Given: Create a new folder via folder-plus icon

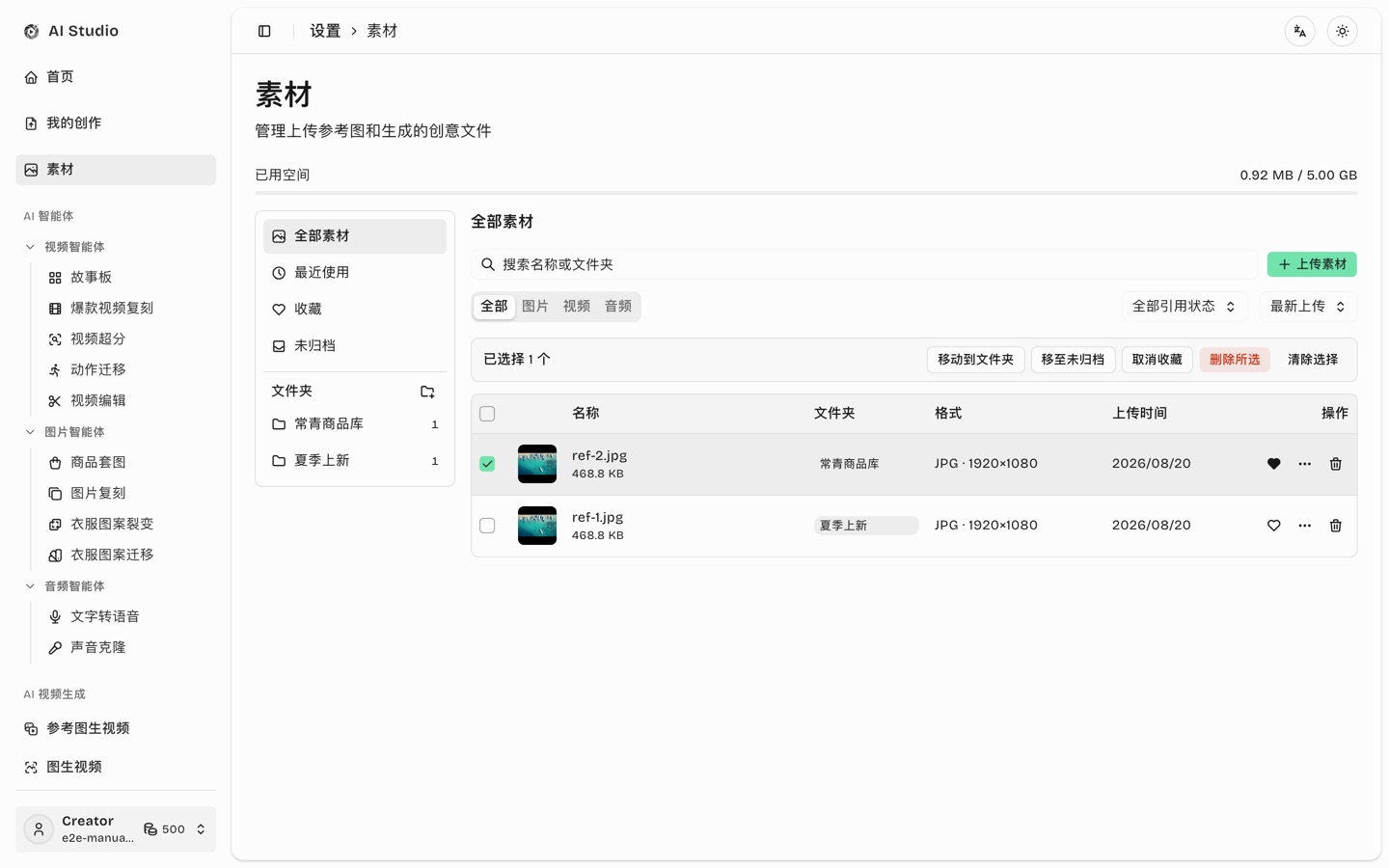Looking at the screenshot, I should [x=427, y=392].
